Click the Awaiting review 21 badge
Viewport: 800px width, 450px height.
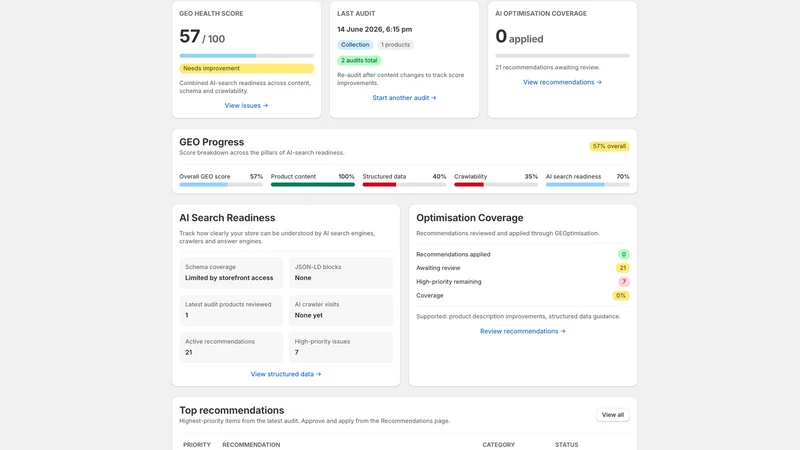tap(622, 268)
